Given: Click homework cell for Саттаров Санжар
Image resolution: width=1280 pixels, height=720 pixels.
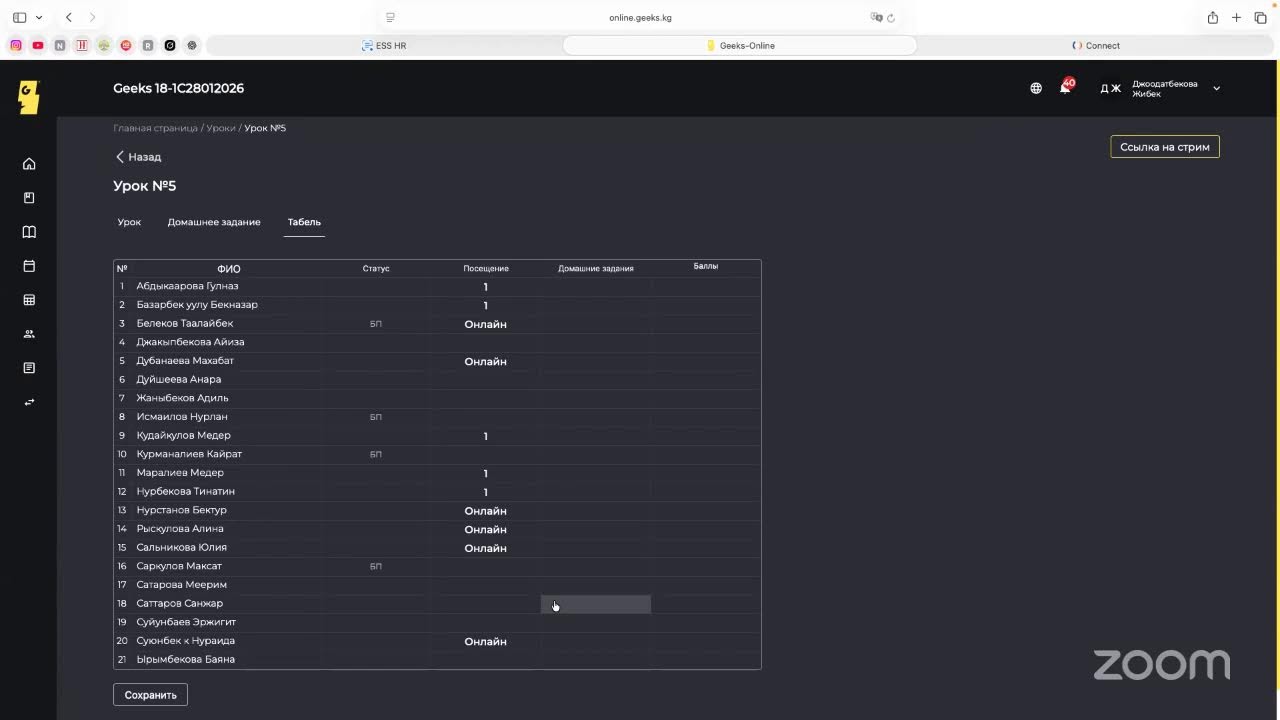Looking at the screenshot, I should click(596, 604).
